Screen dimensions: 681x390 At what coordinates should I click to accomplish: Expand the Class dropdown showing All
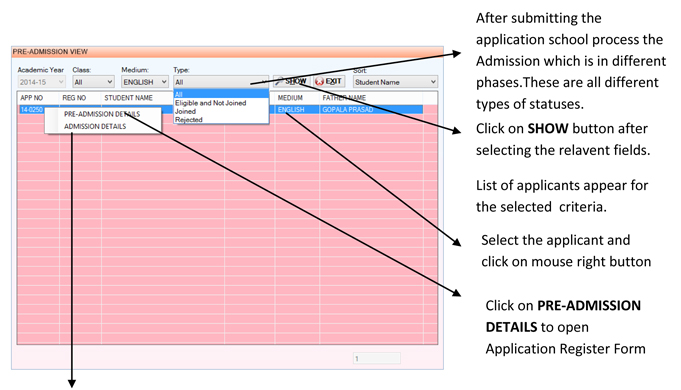coord(93,82)
